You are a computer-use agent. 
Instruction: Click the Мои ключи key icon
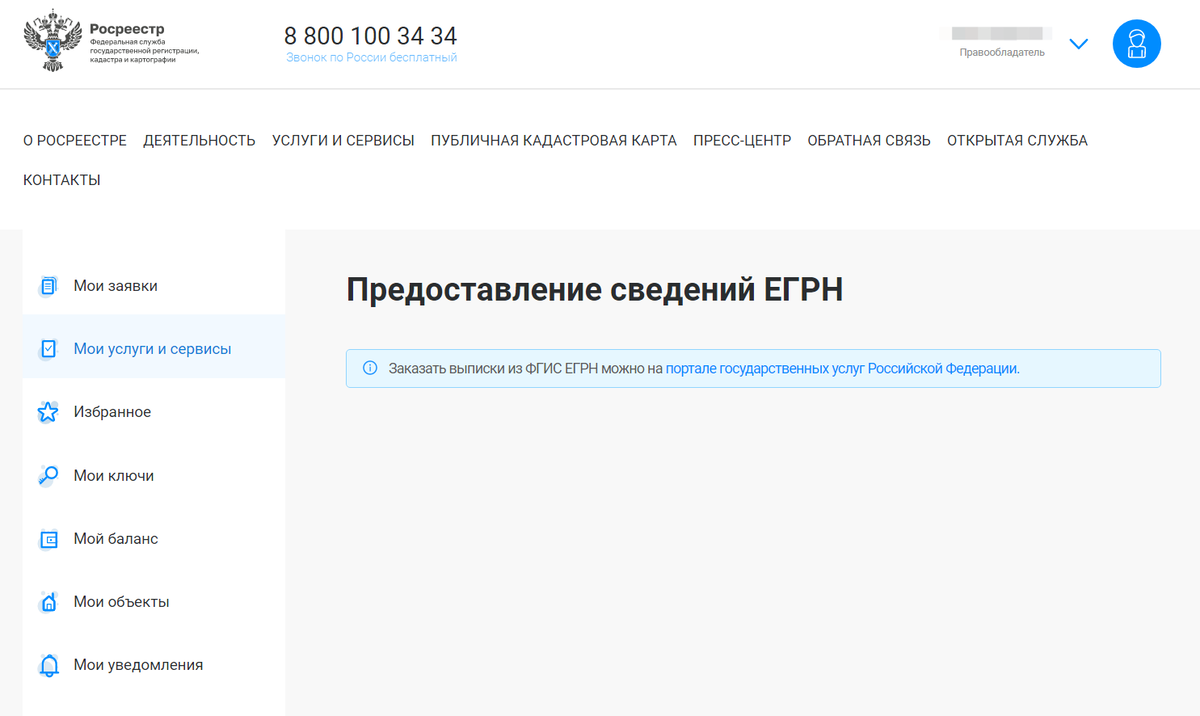(48, 476)
